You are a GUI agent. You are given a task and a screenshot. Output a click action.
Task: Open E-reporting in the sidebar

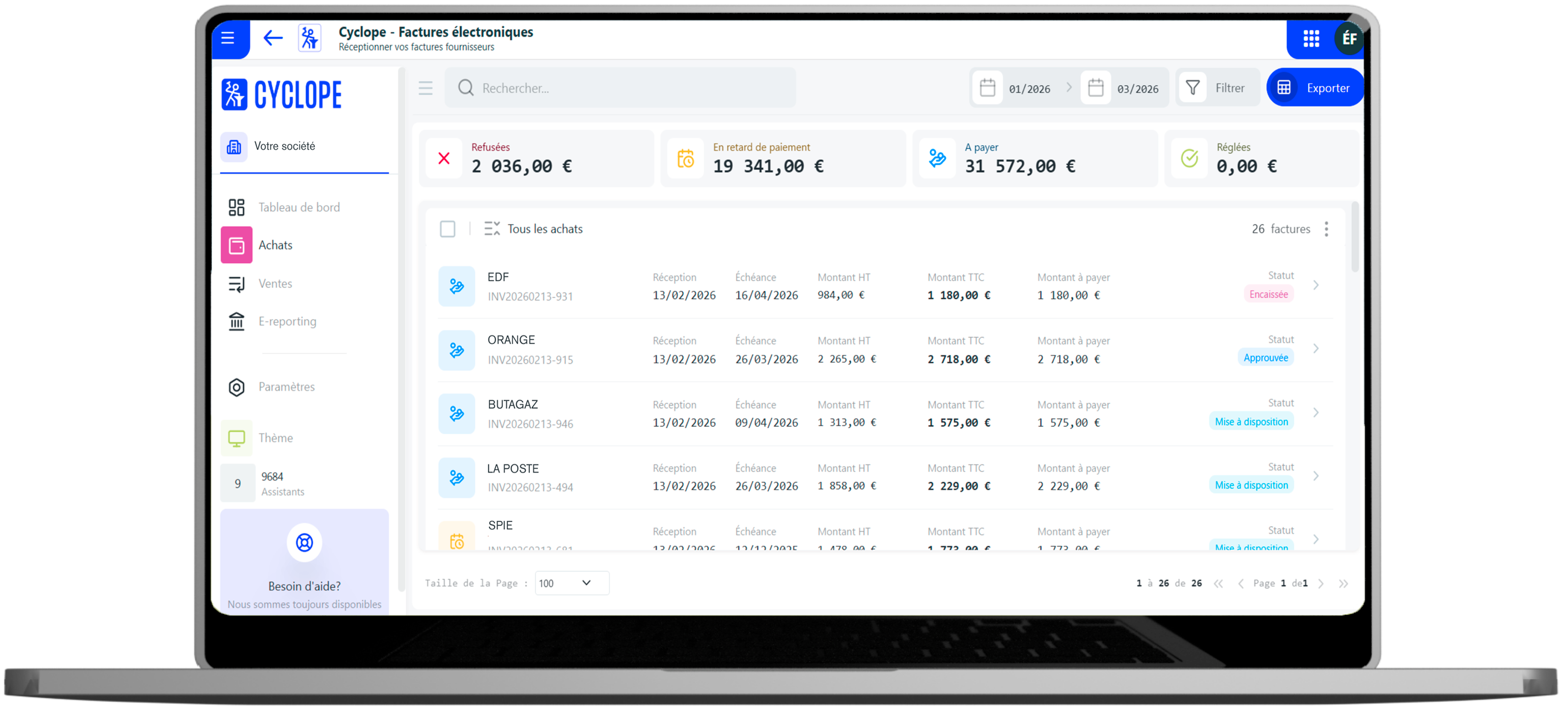pos(287,321)
